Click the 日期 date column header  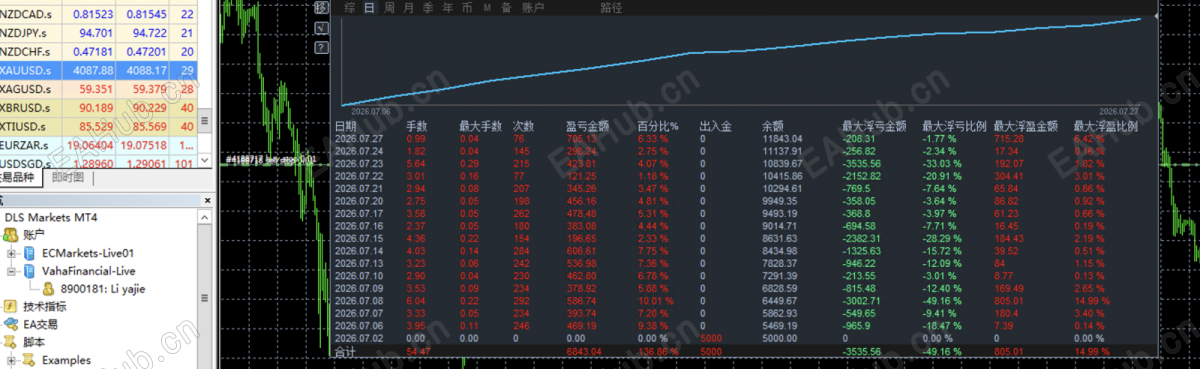[345, 127]
